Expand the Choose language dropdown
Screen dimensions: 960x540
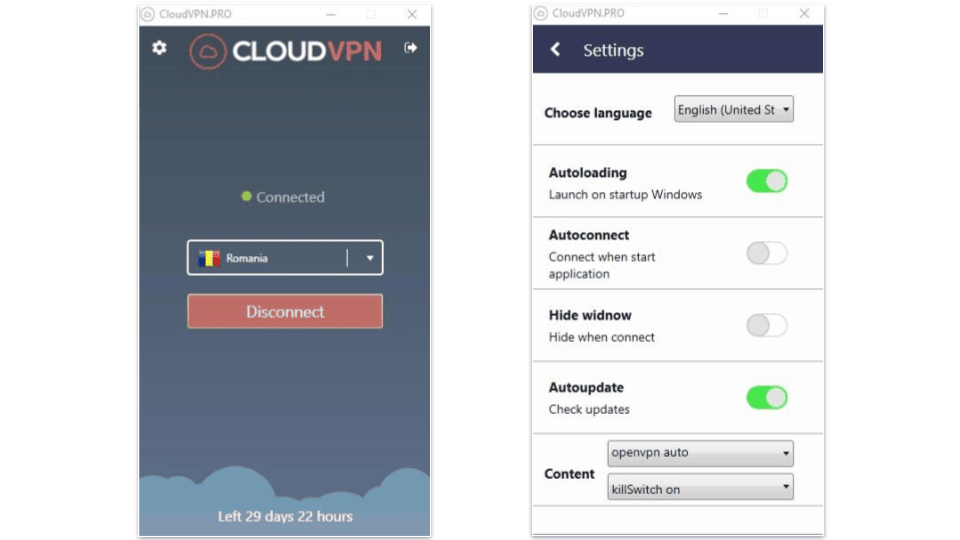(x=733, y=110)
